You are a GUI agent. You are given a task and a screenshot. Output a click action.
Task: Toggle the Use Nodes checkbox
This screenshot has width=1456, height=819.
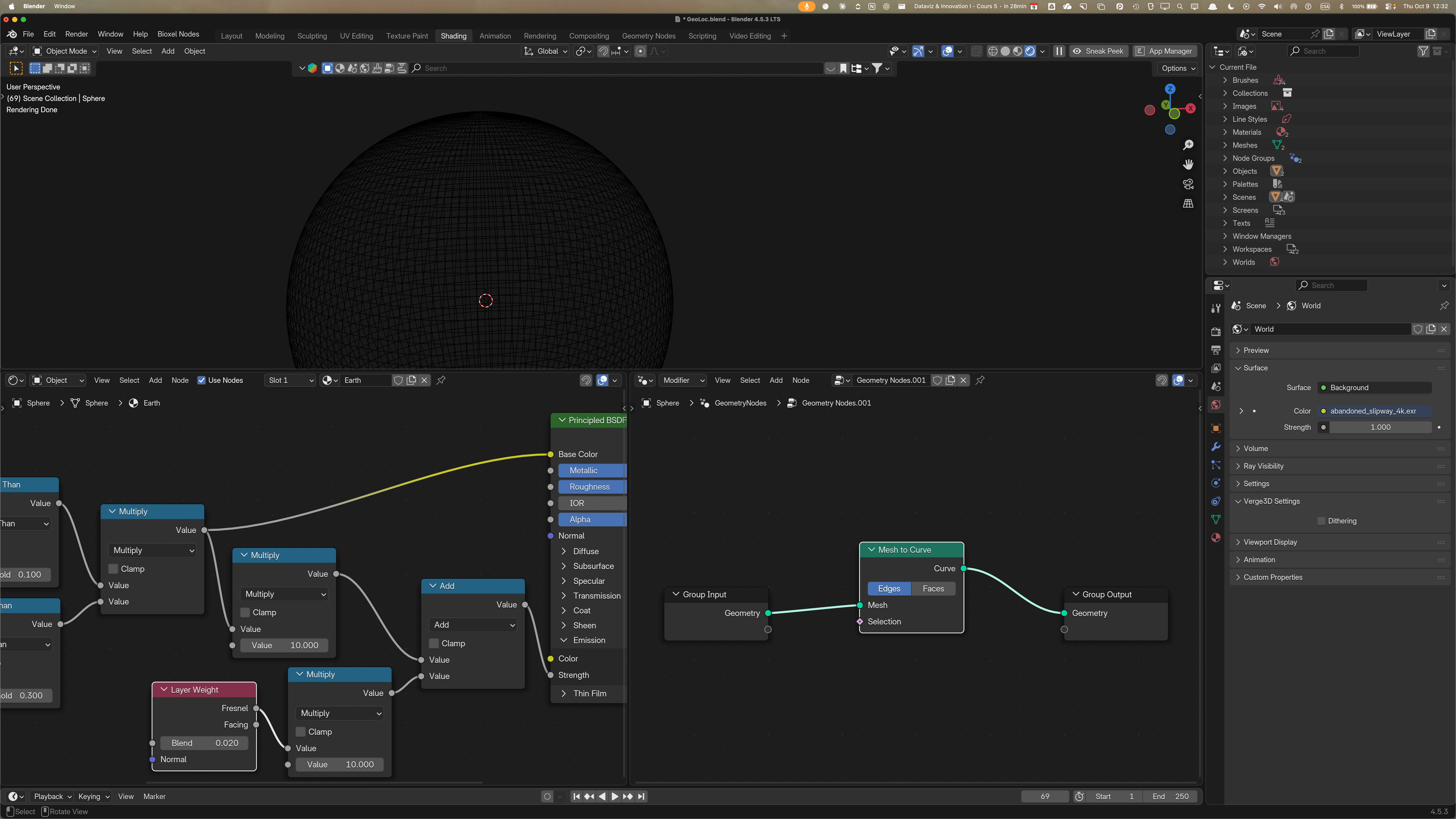click(x=201, y=380)
